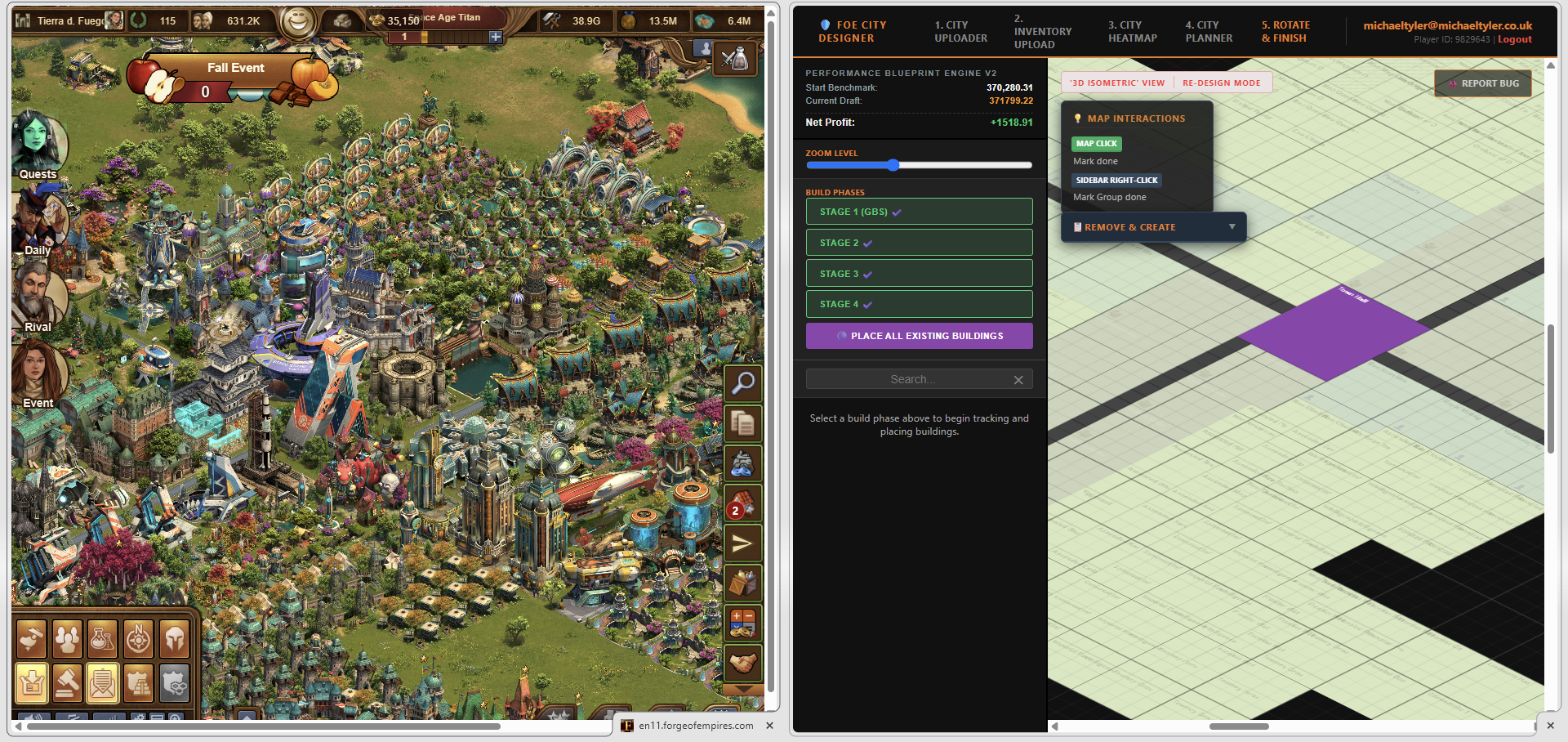Open the Fall Event banner
This screenshot has height=742, width=1568.
(235, 79)
